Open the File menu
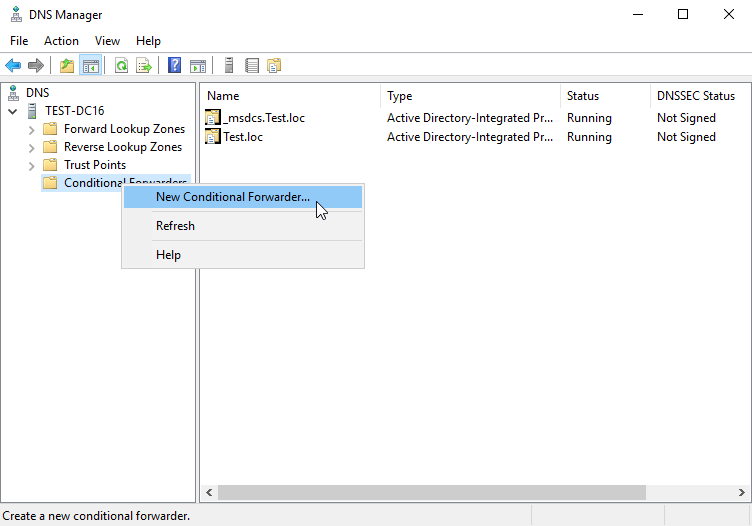The height and width of the screenshot is (526, 752). click(x=19, y=41)
